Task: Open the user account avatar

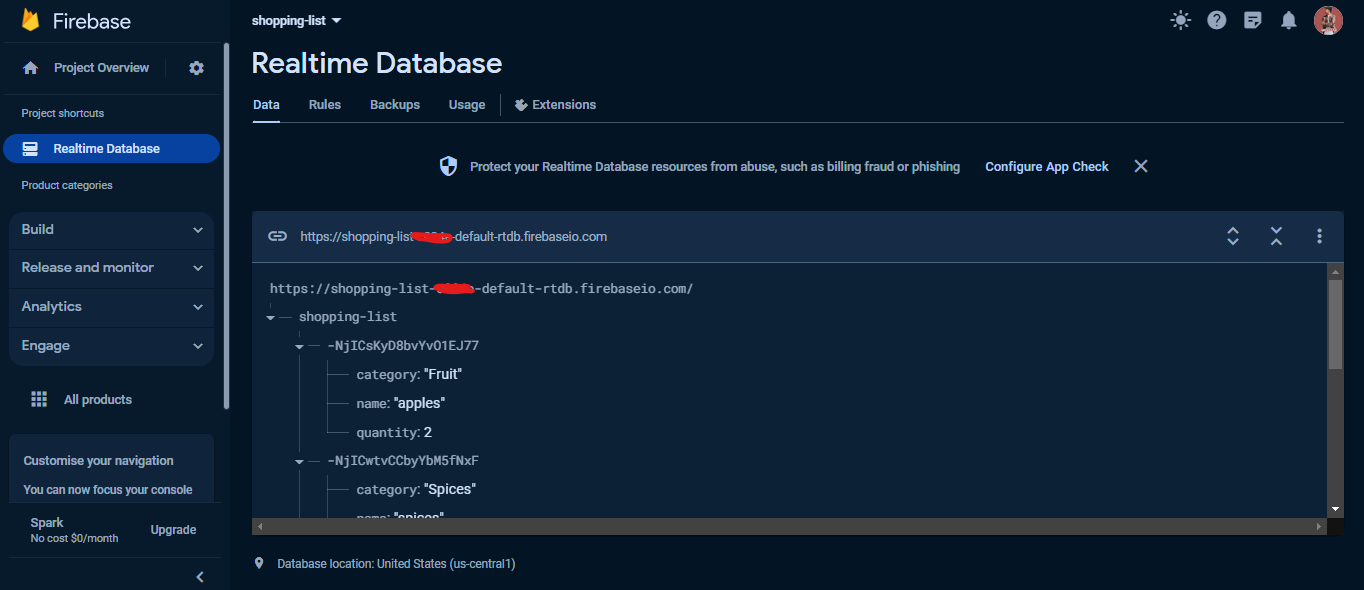Action: click(x=1328, y=20)
